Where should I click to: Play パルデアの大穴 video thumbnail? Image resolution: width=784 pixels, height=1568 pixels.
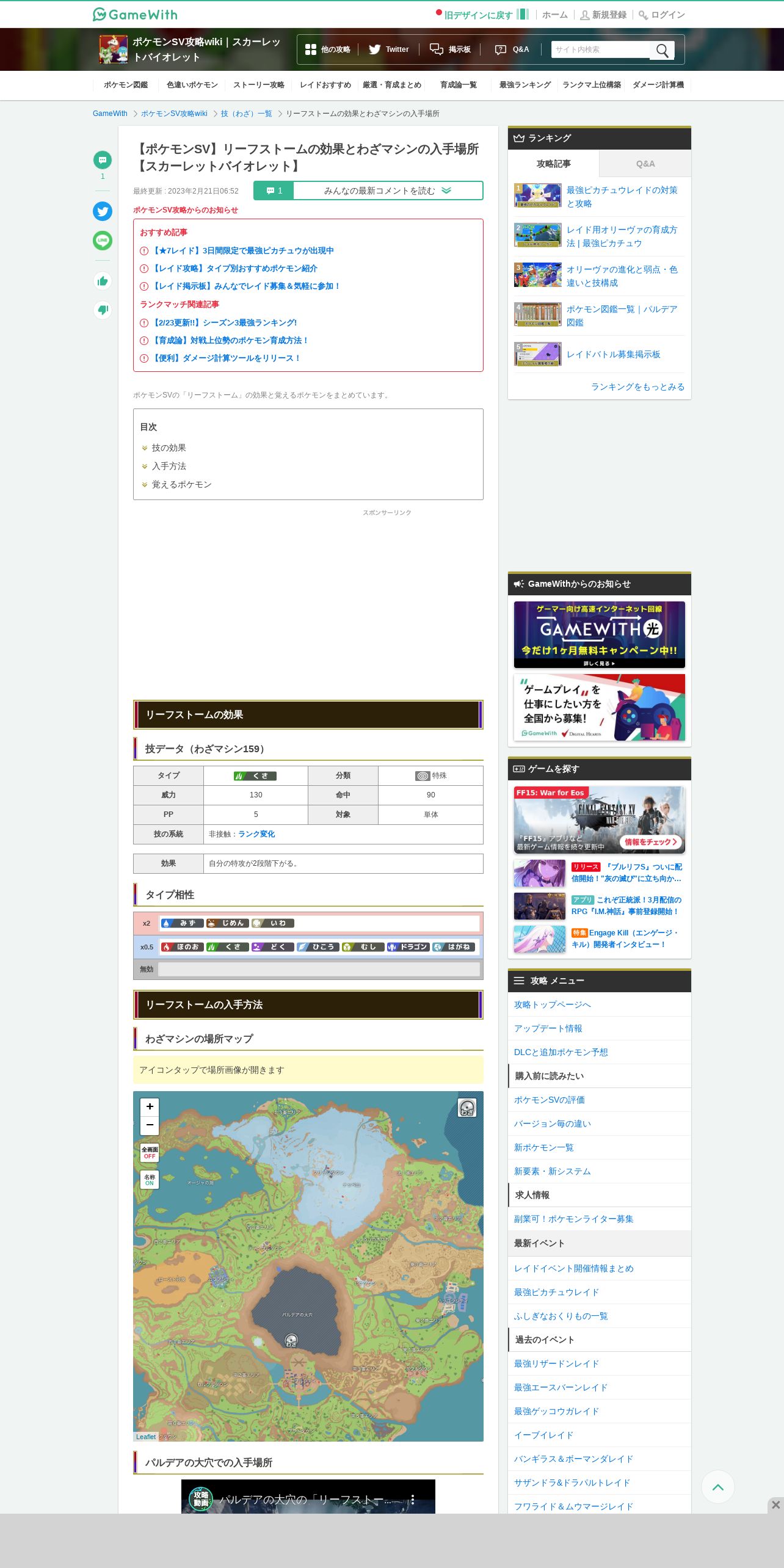(308, 1496)
